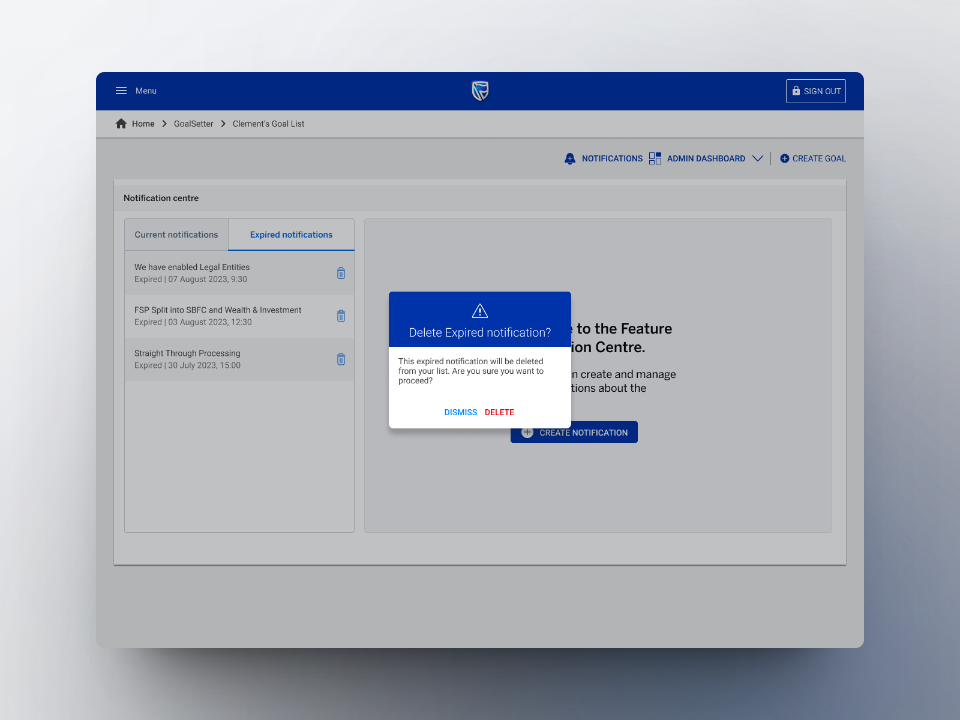Click 'Expired | 07 August 2023, 9:30' text

[191, 279]
